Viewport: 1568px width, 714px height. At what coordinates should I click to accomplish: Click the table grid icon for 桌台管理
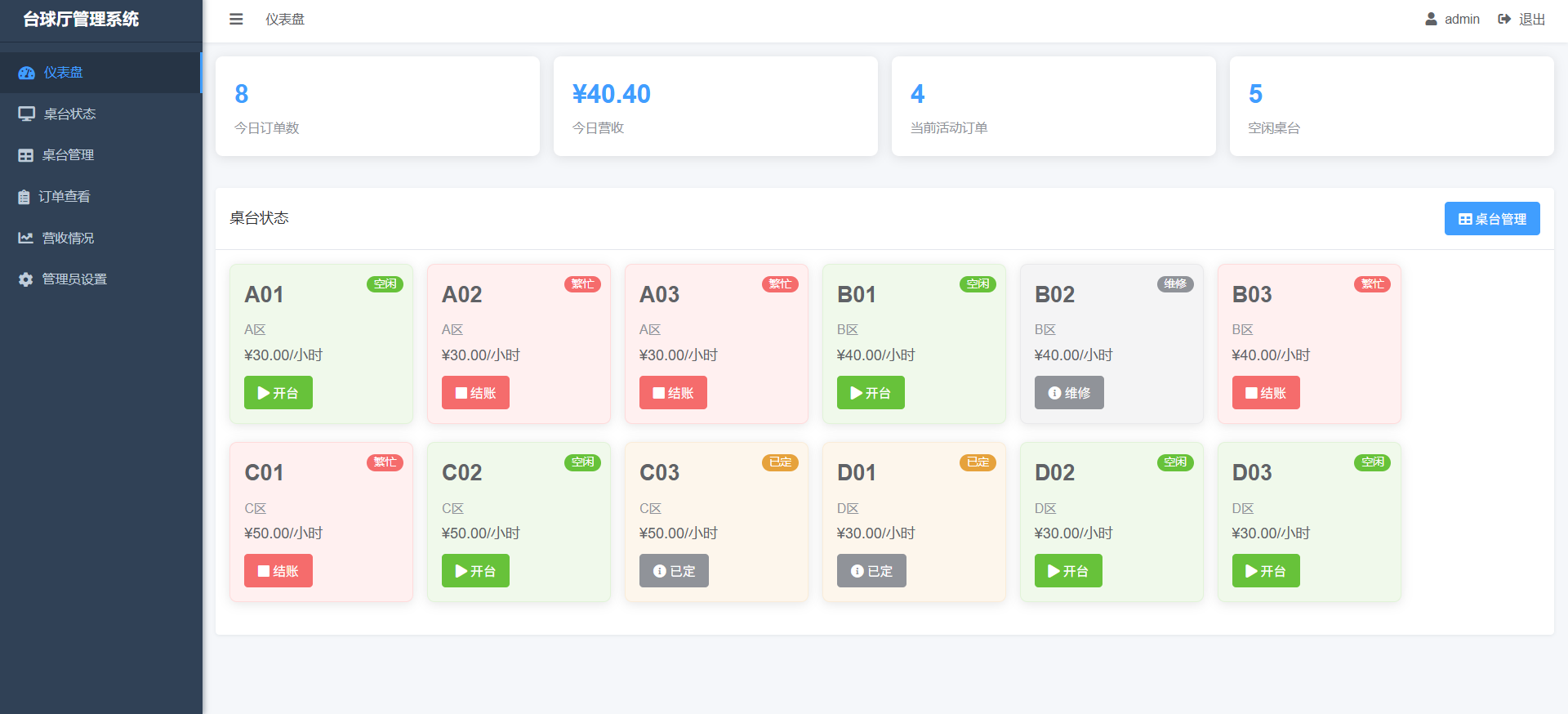tap(26, 155)
